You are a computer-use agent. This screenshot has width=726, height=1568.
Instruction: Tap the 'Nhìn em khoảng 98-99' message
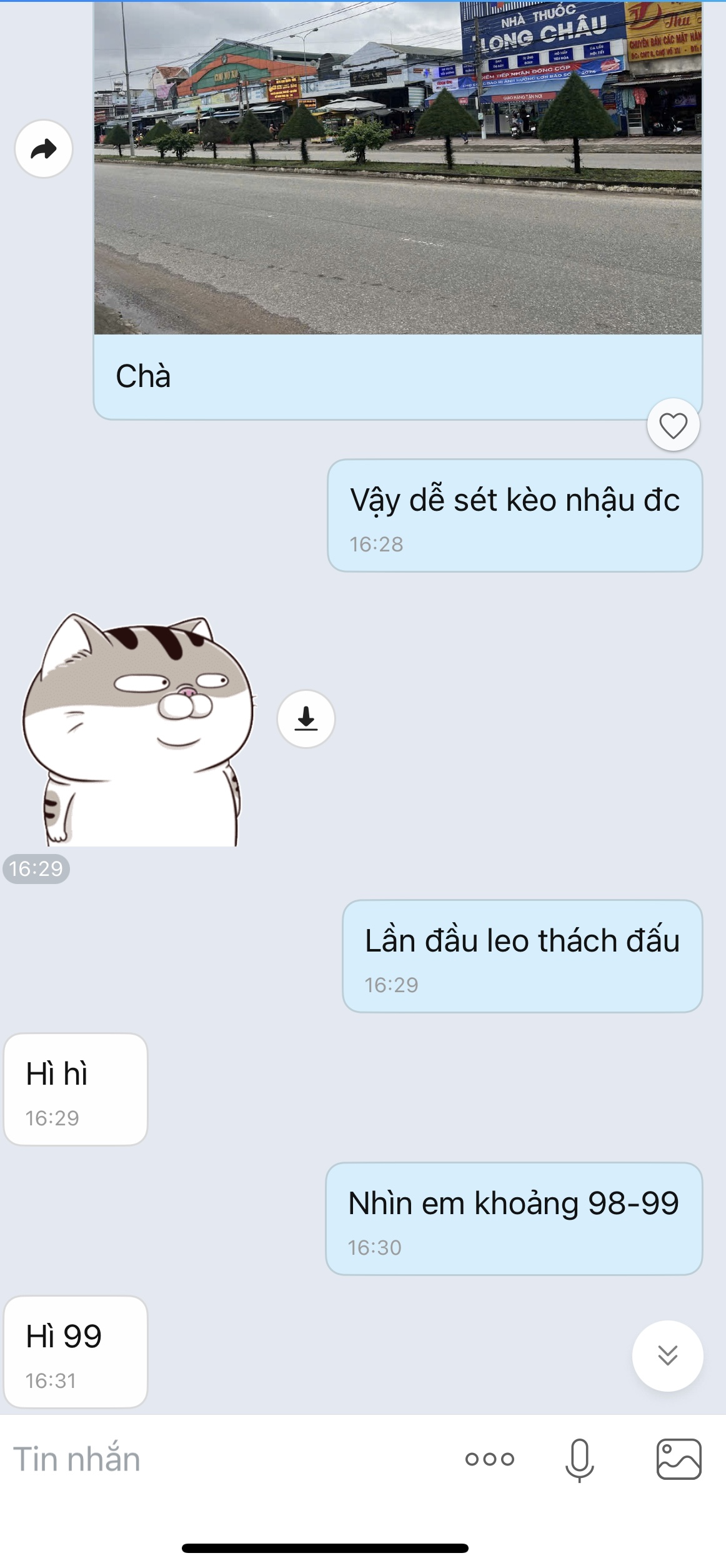point(514,1219)
